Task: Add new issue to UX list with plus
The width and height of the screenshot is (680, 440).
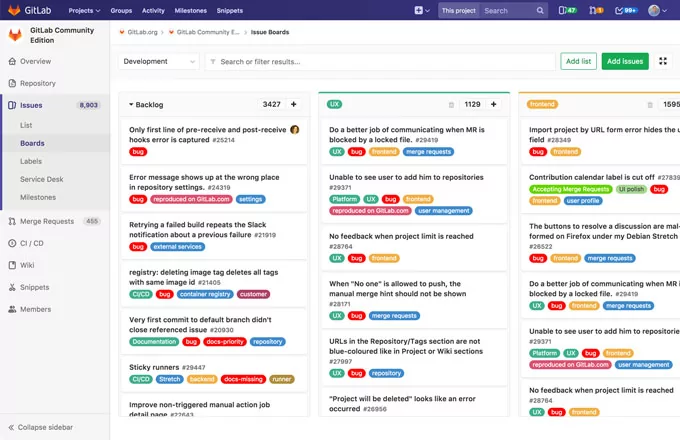Action: tap(494, 104)
